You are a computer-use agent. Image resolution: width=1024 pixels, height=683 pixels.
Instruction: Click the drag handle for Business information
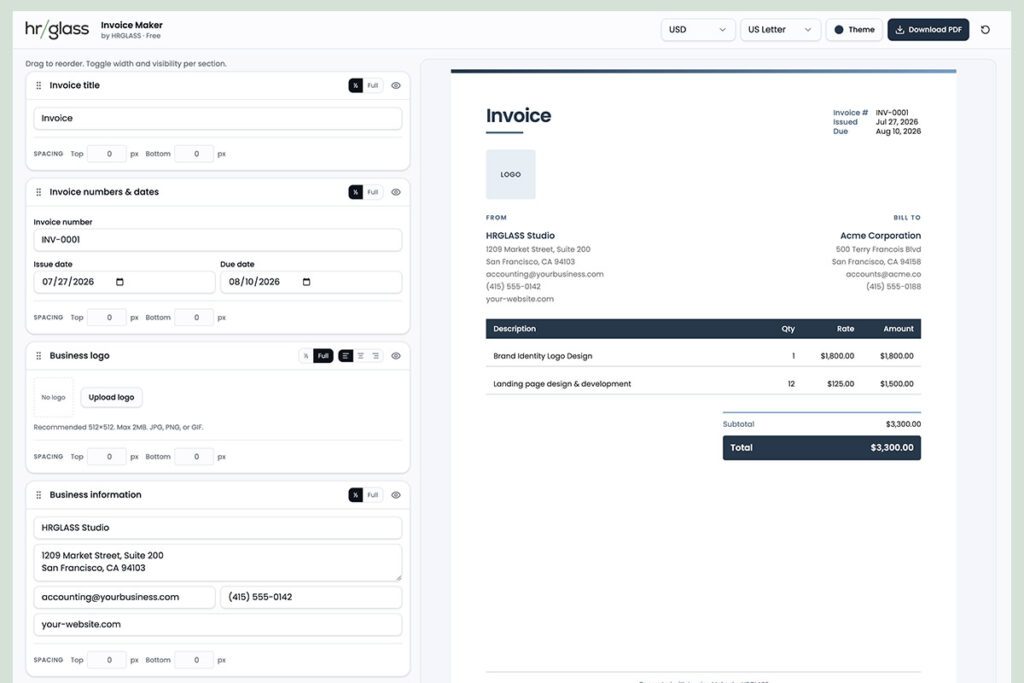[39, 495]
